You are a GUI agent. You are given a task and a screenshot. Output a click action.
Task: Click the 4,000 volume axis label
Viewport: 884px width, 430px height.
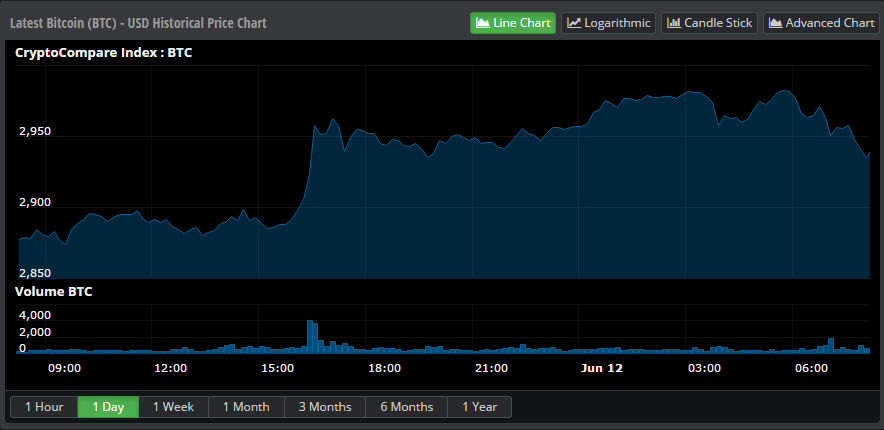(35, 316)
